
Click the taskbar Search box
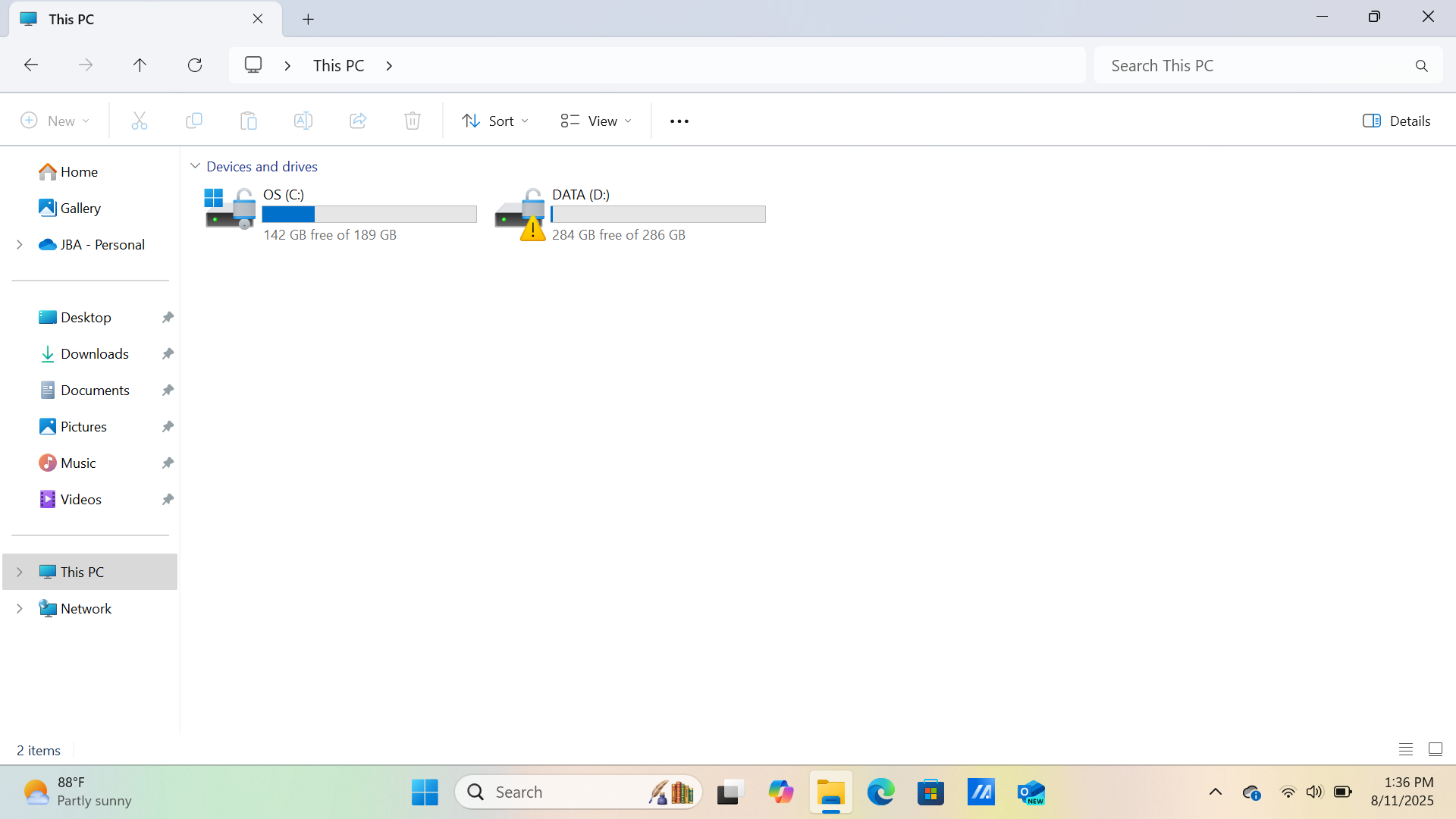click(579, 792)
